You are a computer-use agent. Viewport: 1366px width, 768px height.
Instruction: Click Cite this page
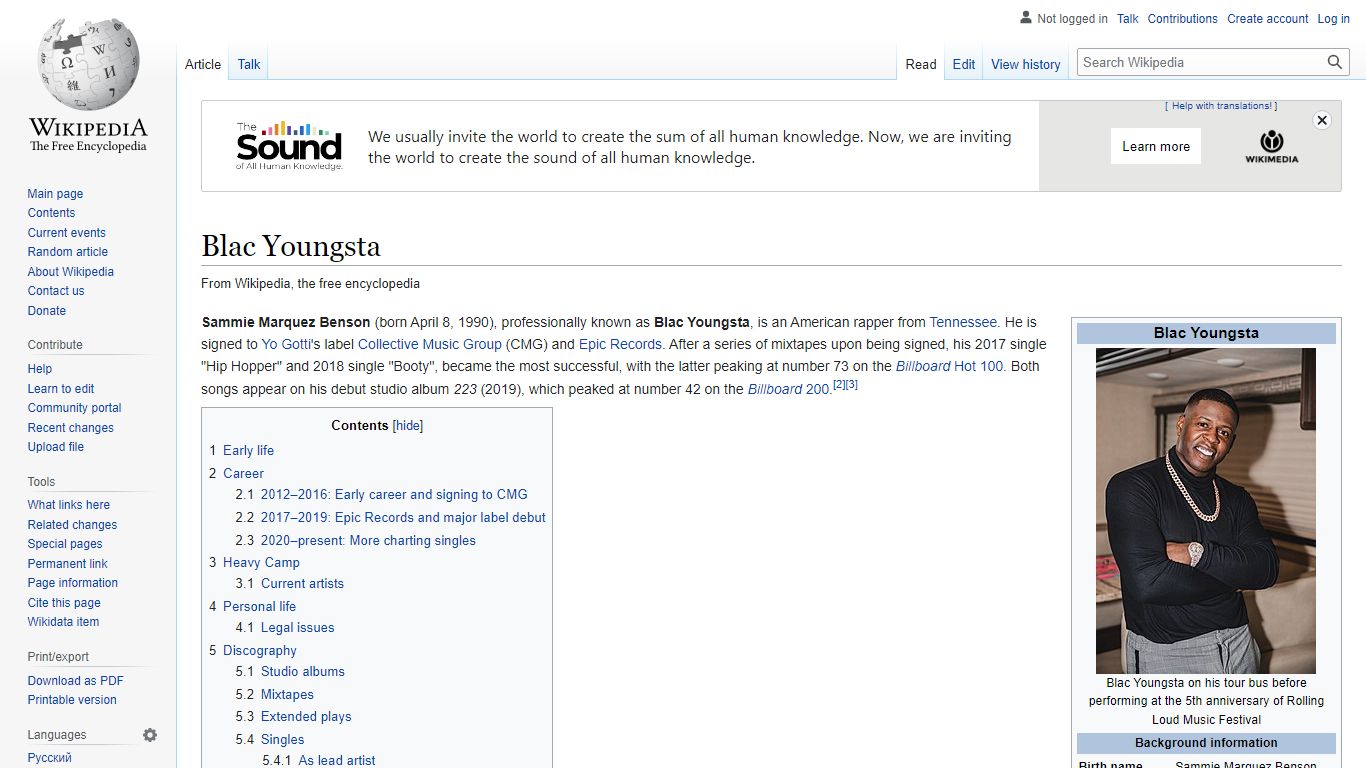pyautogui.click(x=64, y=603)
